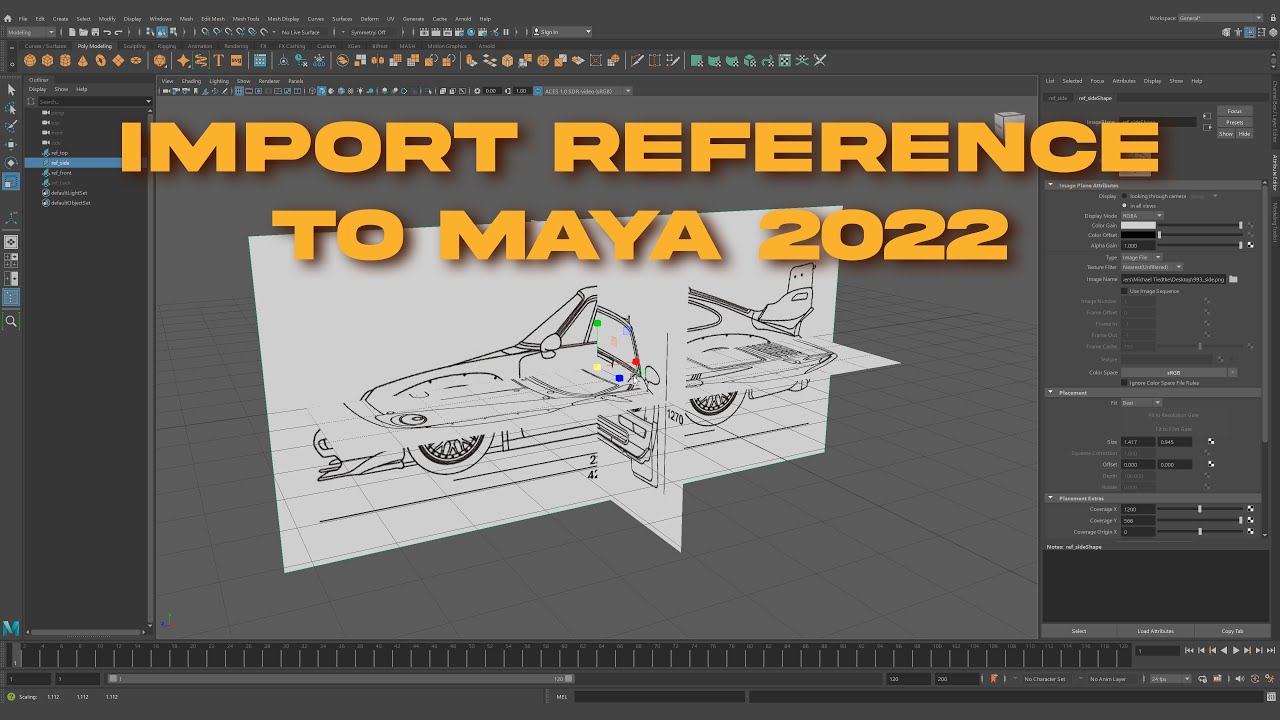This screenshot has width=1280, height=720.
Task: Select the looking through camera radio button
Action: click(x=1124, y=196)
